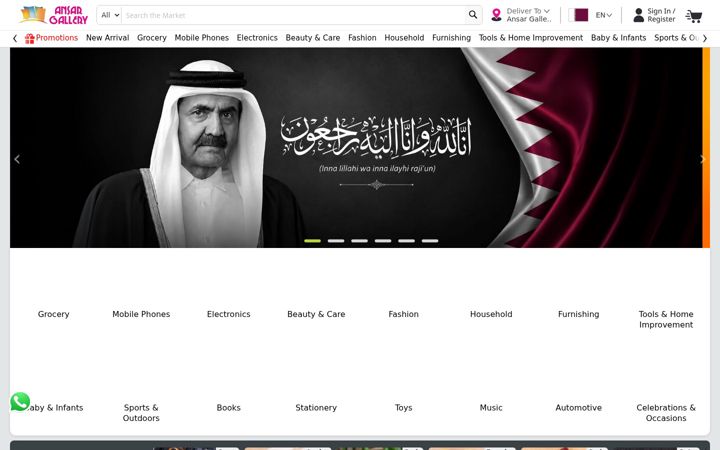Click the Ansar Gallery logo
This screenshot has width=720, height=450.
point(54,15)
